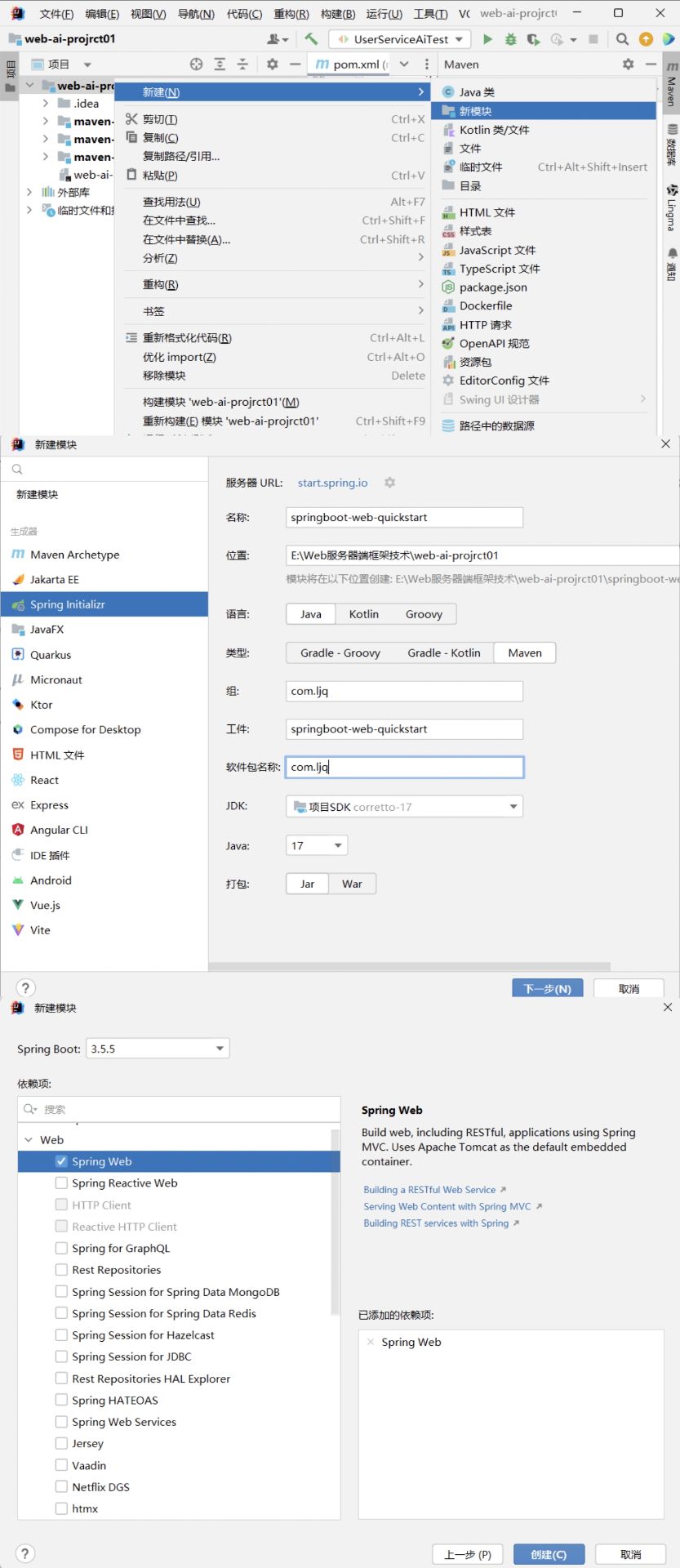The image size is (680, 1568).
Task: Expand the 外部库 tree node
Action: coord(29,192)
